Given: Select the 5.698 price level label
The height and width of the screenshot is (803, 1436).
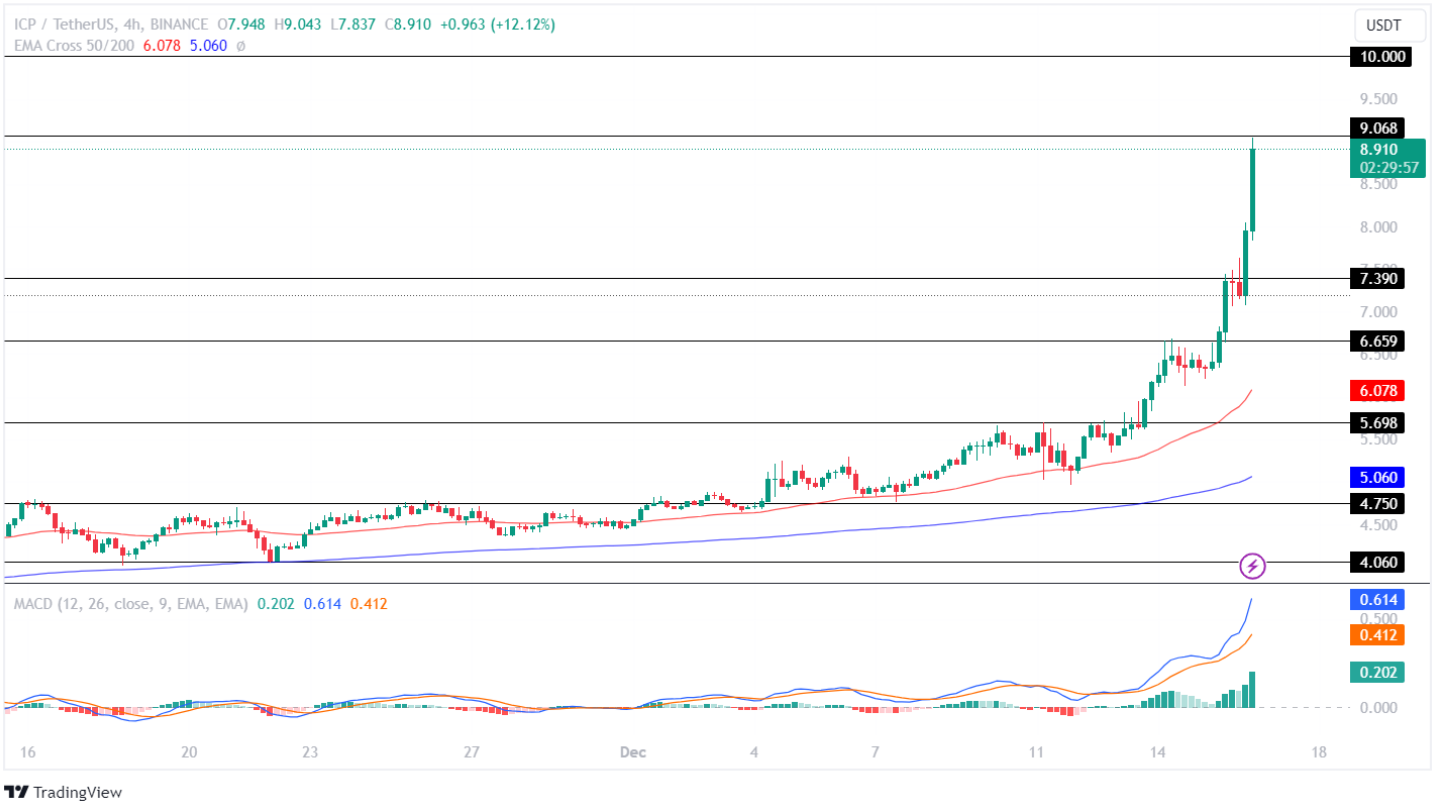Looking at the screenshot, I should pyautogui.click(x=1376, y=422).
